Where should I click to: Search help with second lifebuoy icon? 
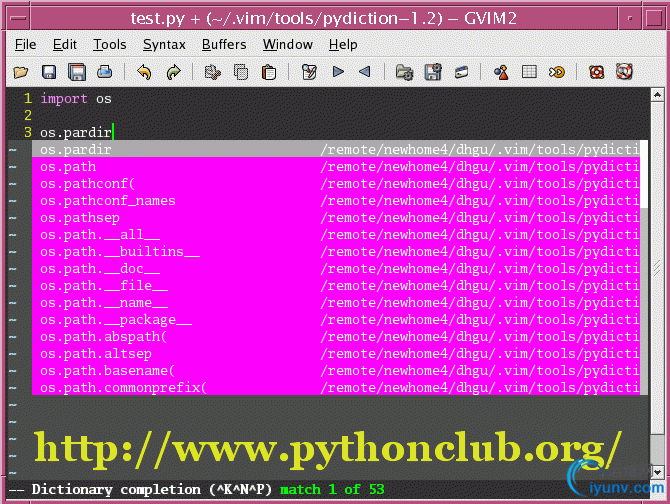pyautogui.click(x=624, y=72)
